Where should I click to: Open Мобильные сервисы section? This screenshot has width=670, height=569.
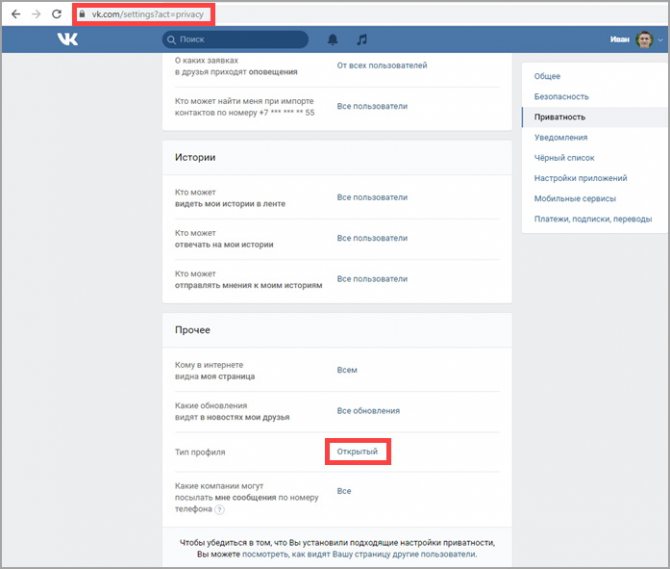[575, 199]
